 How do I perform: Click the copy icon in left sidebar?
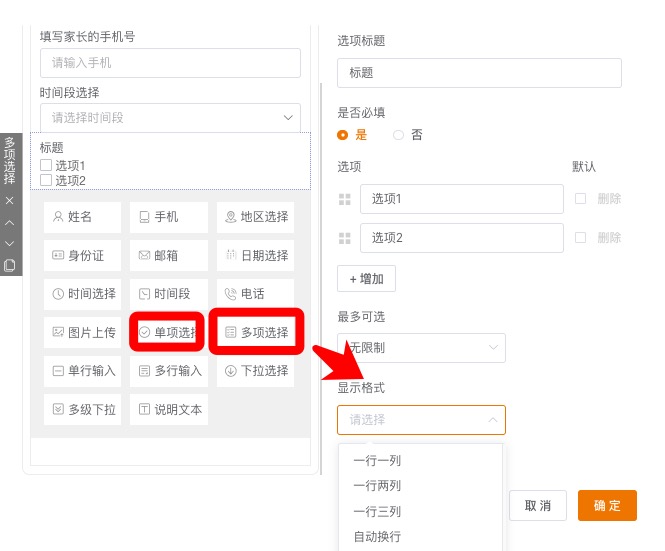point(9,265)
